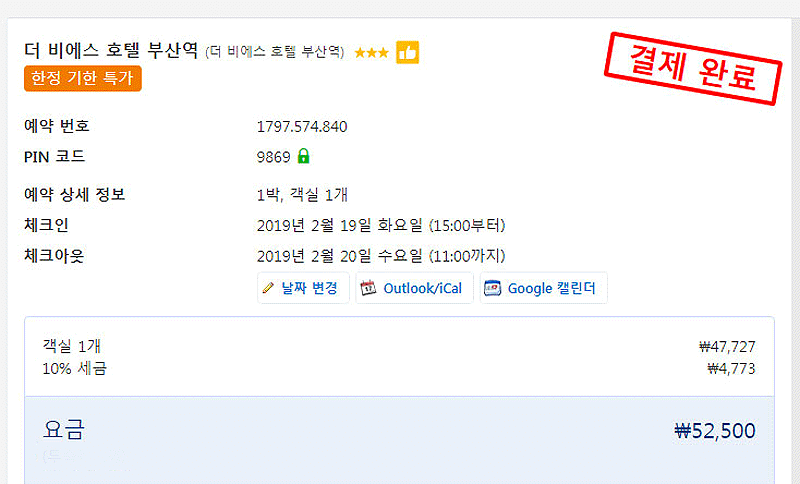Click the pencil icon beside 날짜 변경

click(x=268, y=288)
